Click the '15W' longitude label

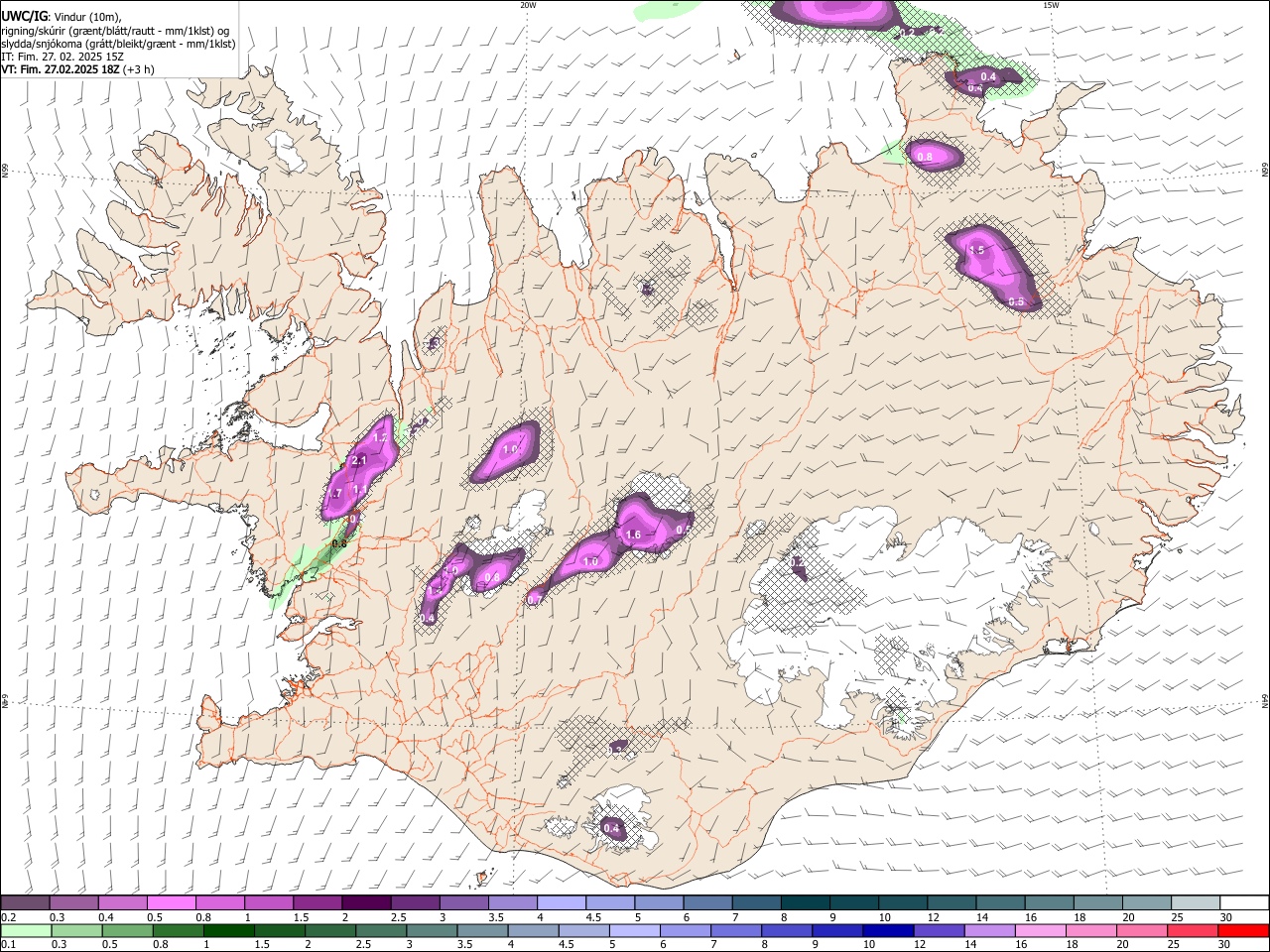[x=1051, y=5]
